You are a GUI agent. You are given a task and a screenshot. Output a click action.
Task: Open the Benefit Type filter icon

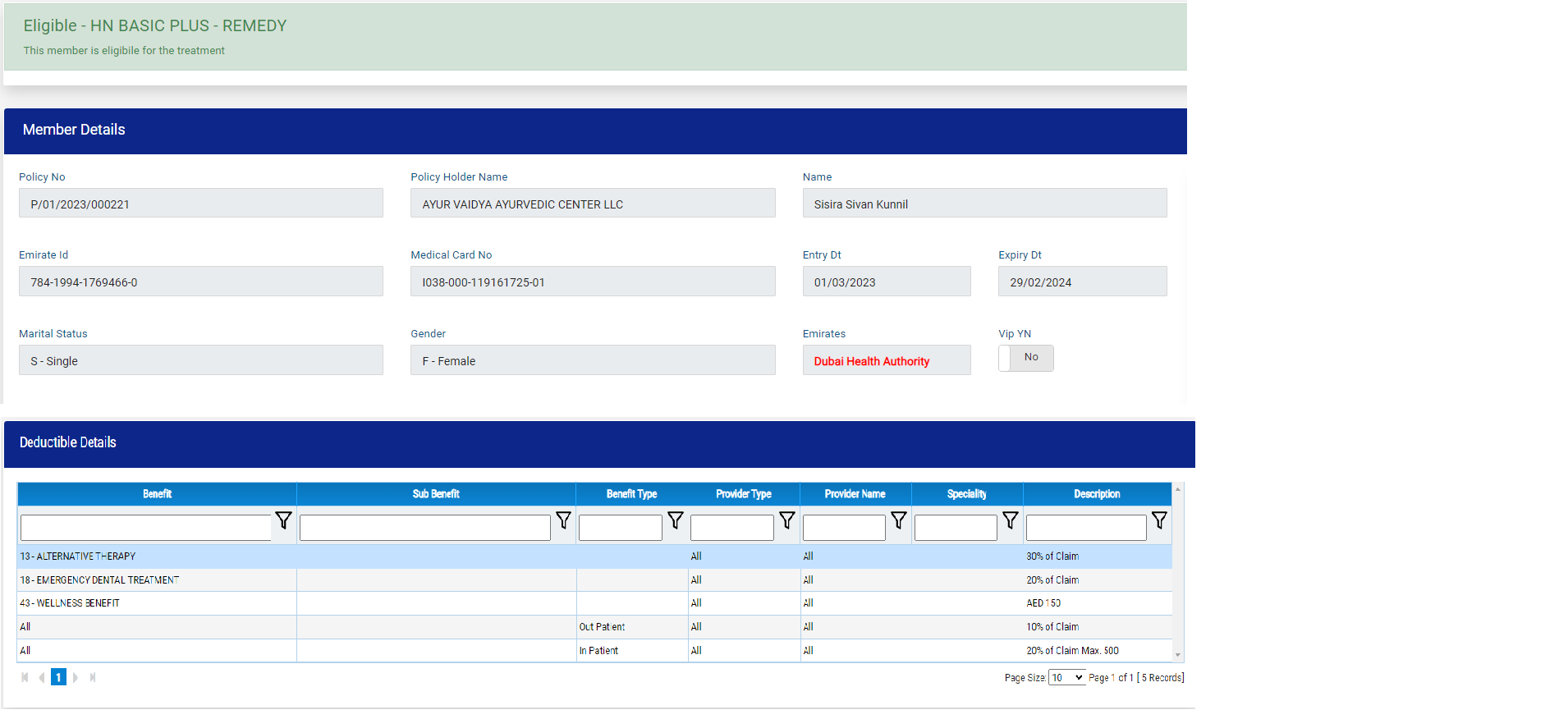click(675, 520)
